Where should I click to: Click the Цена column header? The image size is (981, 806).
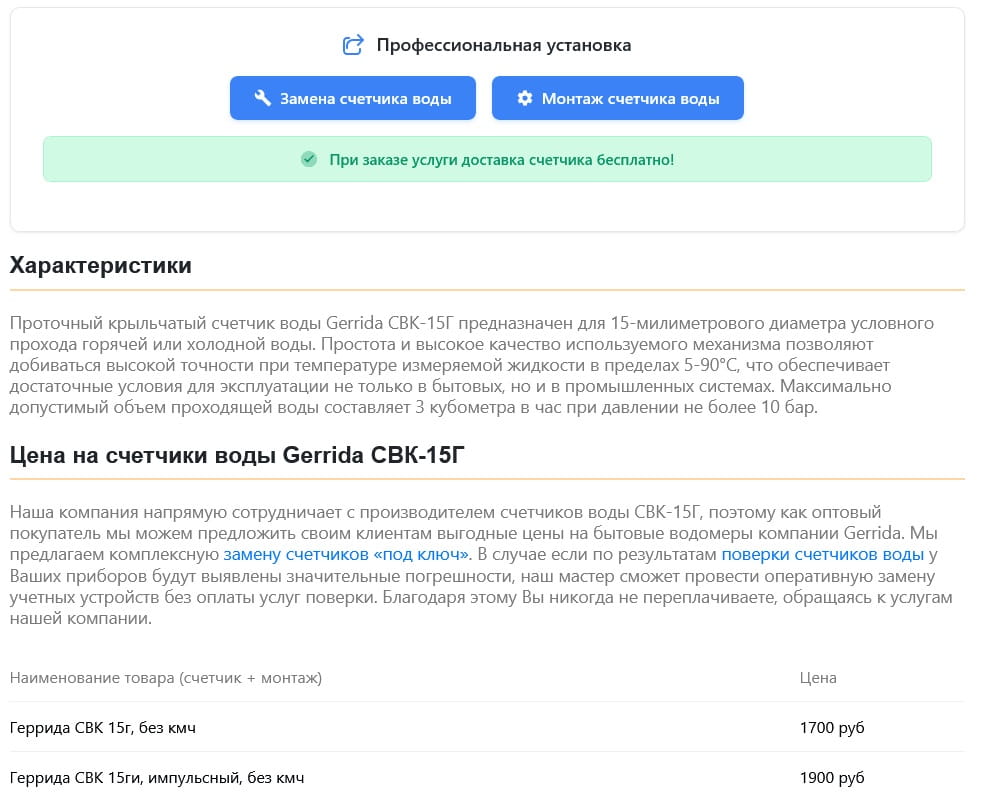point(818,678)
